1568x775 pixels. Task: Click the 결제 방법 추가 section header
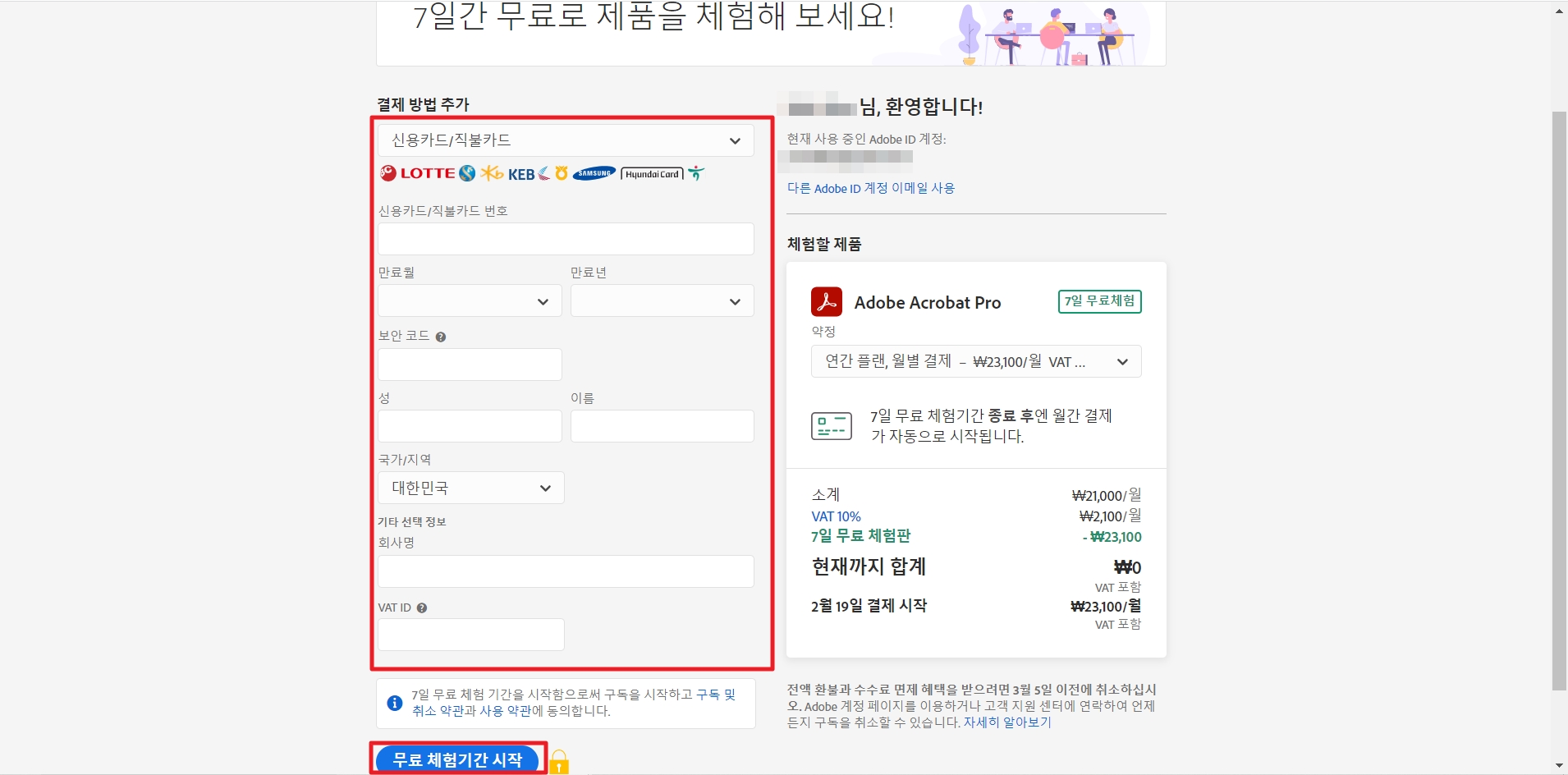tap(421, 104)
